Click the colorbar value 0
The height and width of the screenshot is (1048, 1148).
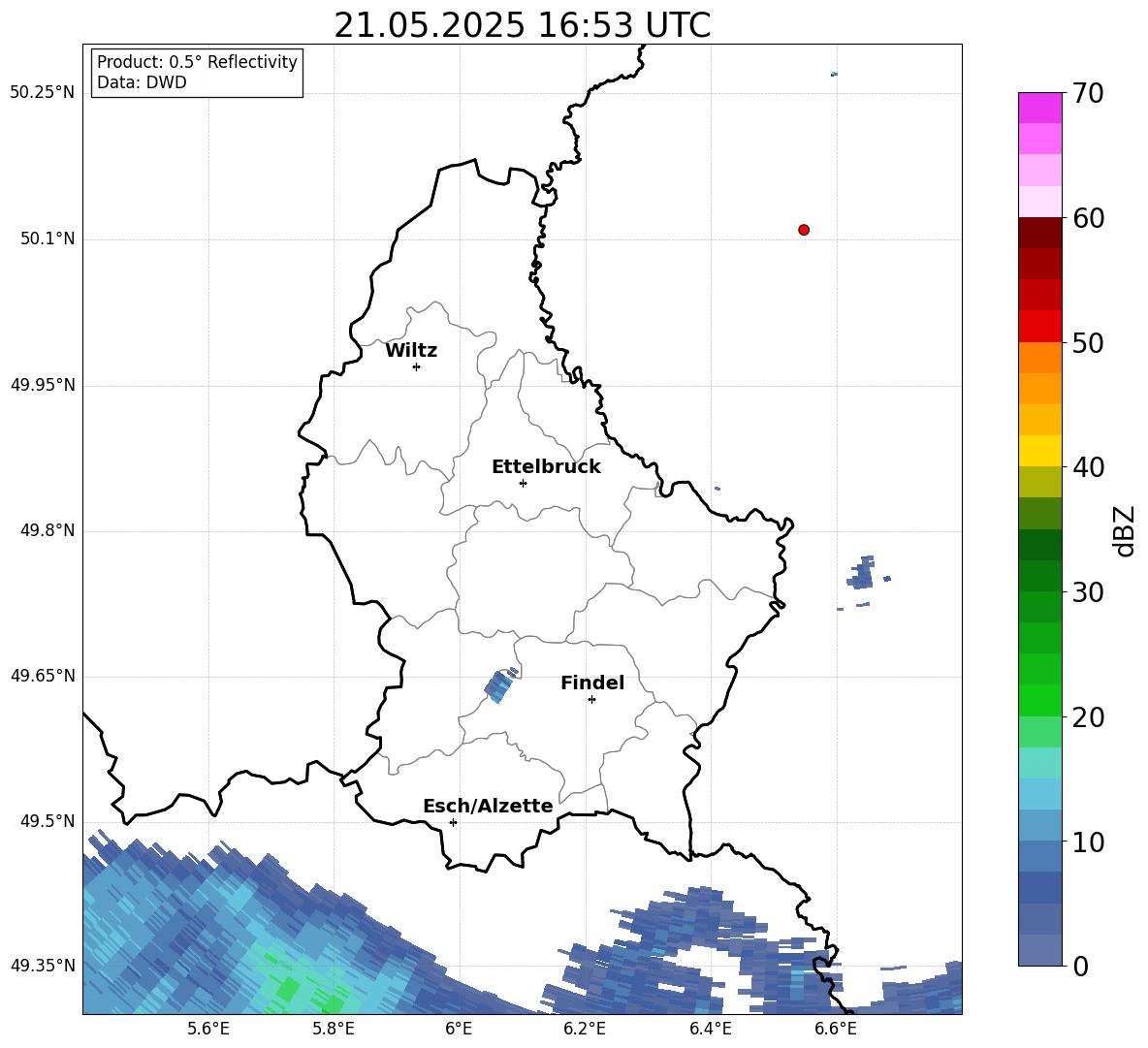[1081, 967]
